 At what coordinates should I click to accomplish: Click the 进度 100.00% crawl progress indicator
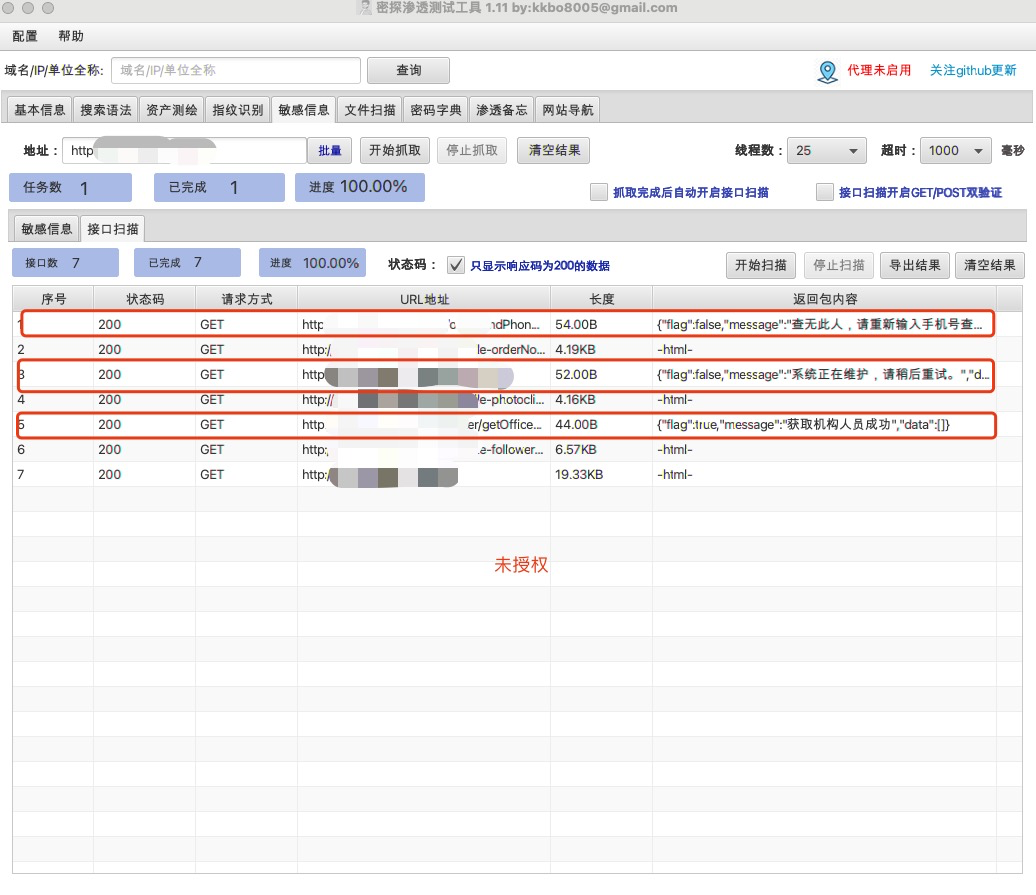point(359,188)
